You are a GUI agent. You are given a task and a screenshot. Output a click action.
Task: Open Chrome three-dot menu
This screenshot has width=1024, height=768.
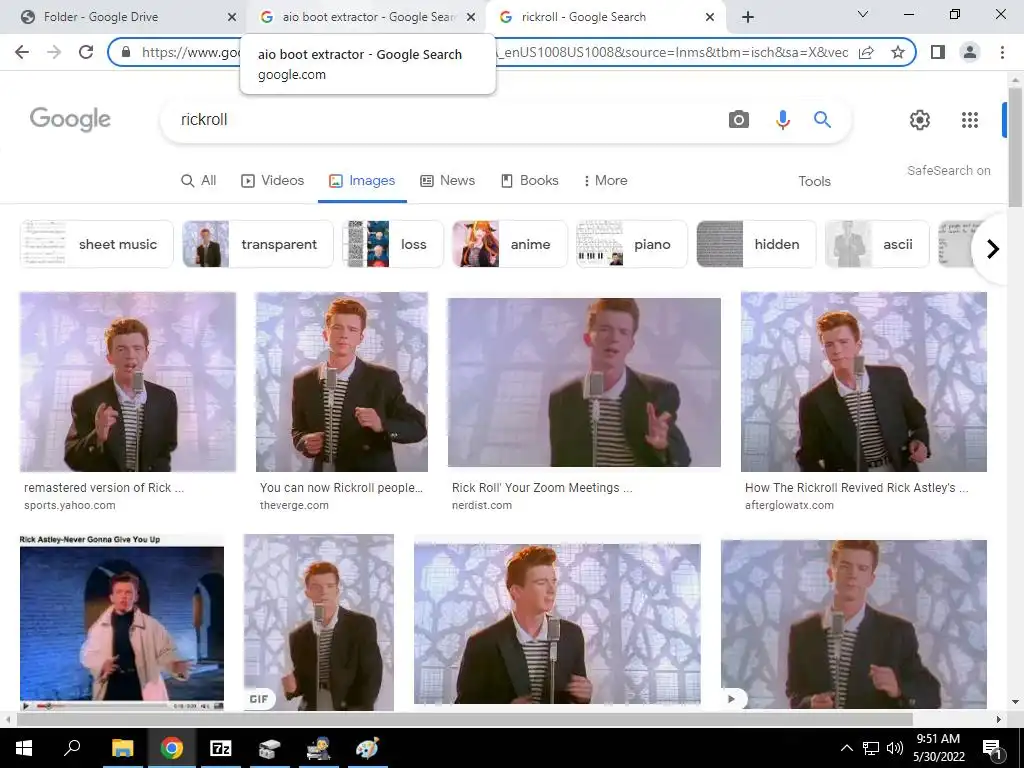(1002, 52)
